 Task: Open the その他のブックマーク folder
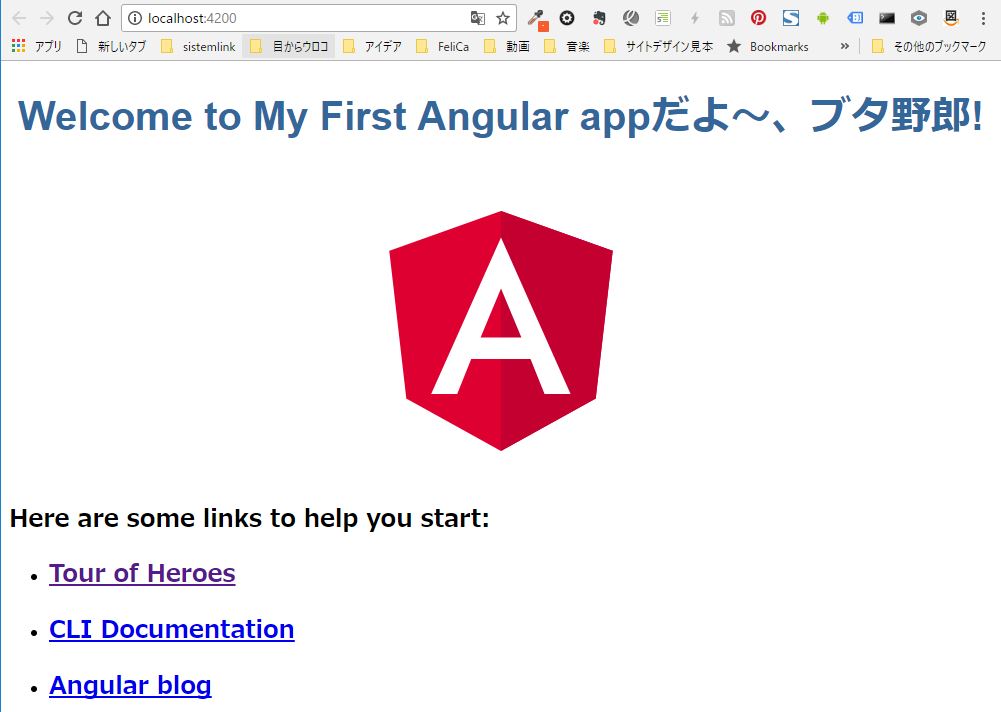pos(929,46)
